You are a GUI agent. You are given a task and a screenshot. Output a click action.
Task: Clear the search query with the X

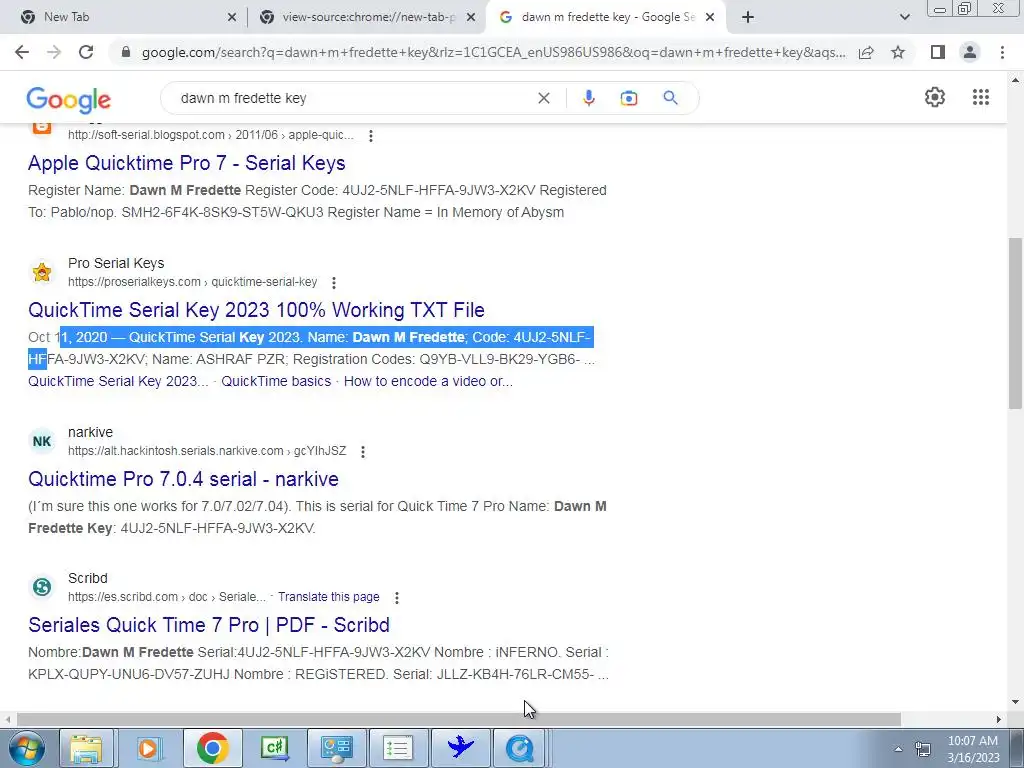(x=543, y=98)
